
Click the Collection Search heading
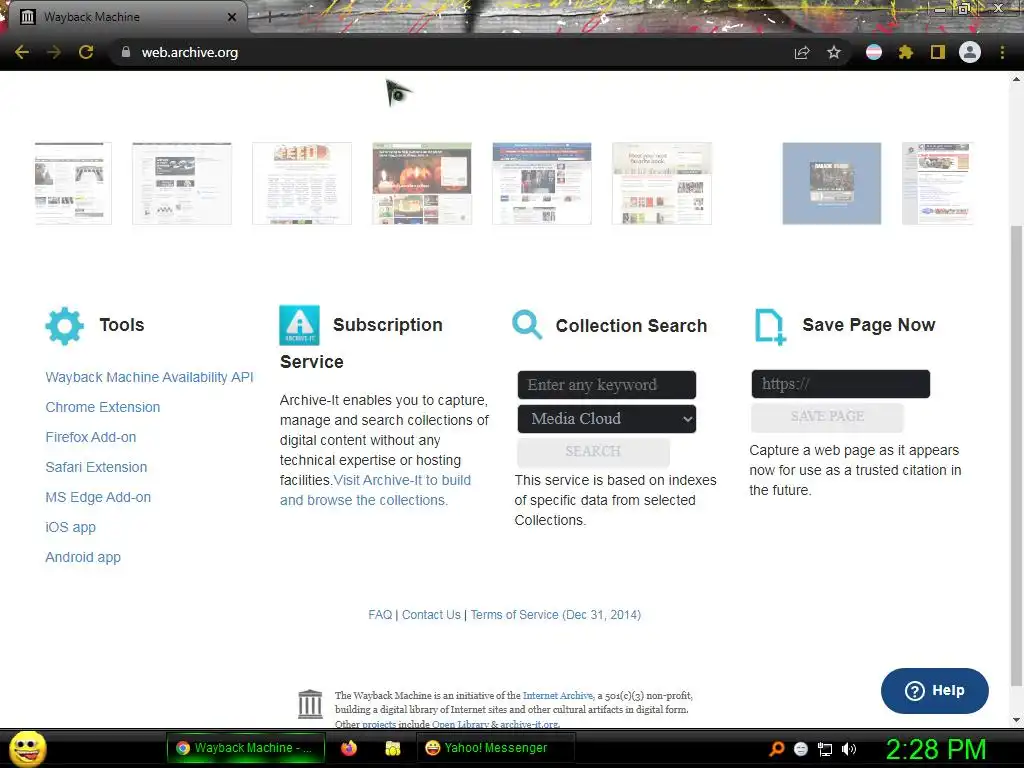click(631, 325)
